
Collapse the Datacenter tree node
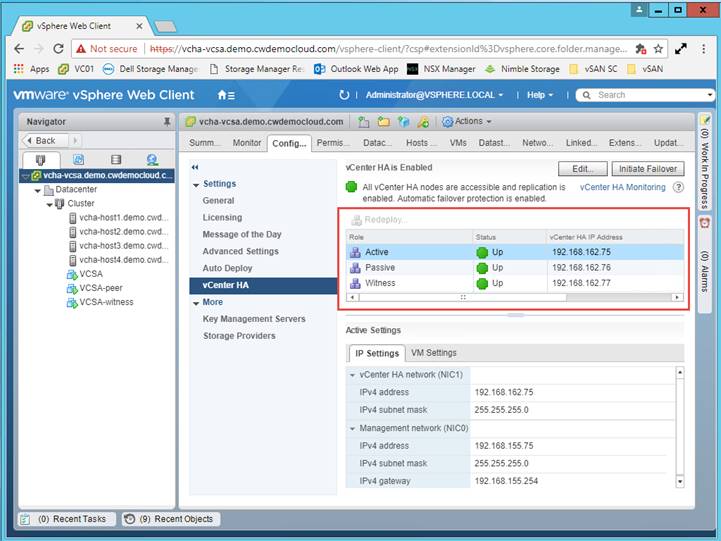coord(38,190)
